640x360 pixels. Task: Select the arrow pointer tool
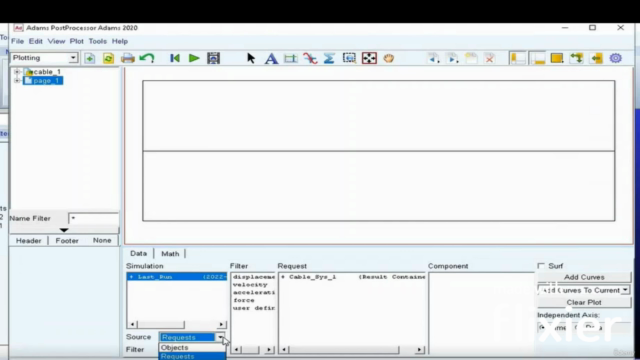[251, 58]
